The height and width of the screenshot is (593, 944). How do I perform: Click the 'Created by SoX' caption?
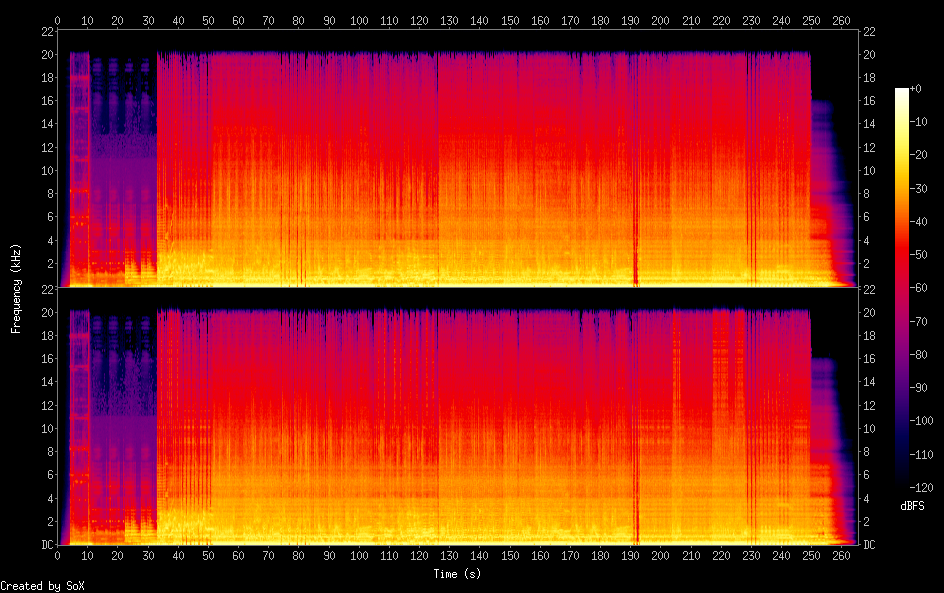[x=42, y=586]
